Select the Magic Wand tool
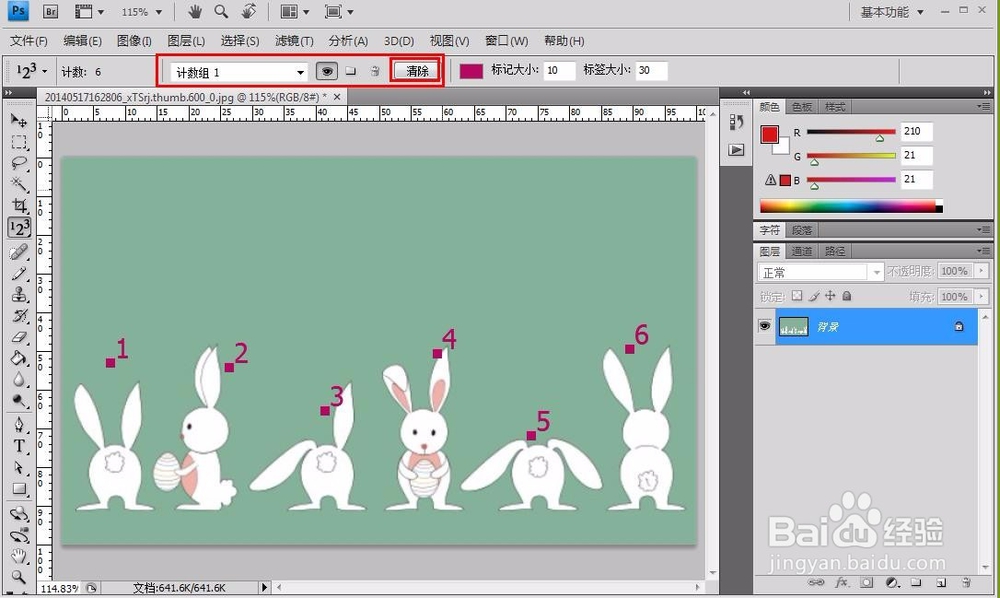 click(19, 185)
